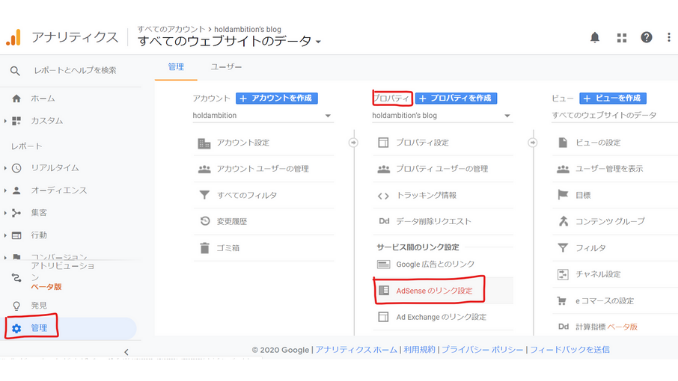678x381 pixels.
Task: Open アカウント ユーザーの管理
Action: point(263,169)
